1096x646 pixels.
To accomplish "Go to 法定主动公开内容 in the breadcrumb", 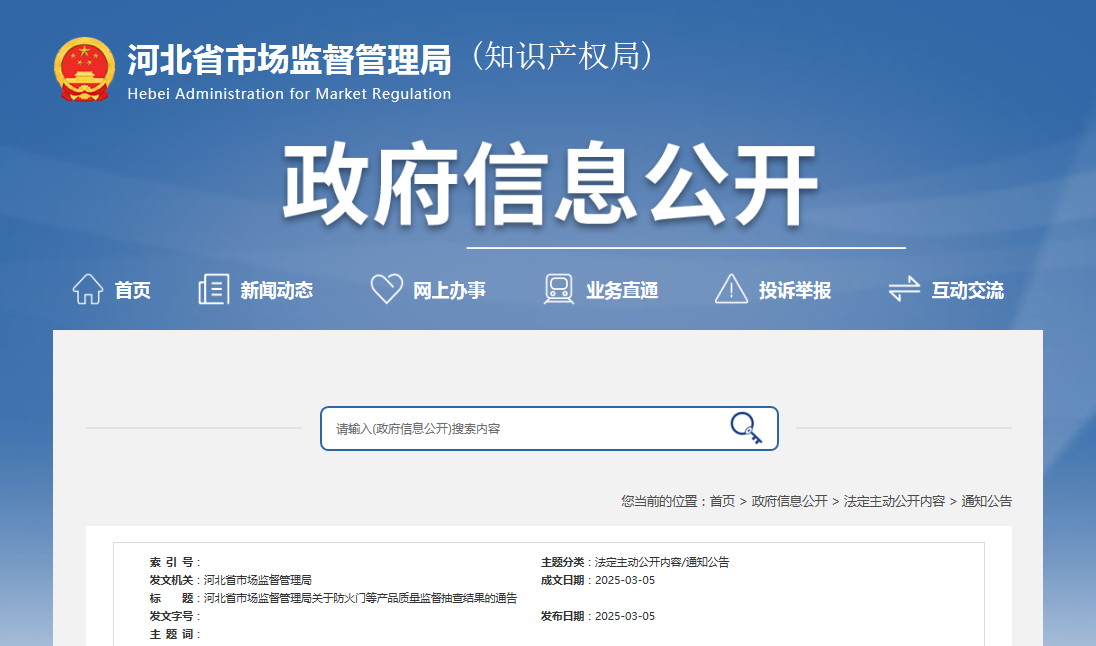I will (894, 501).
